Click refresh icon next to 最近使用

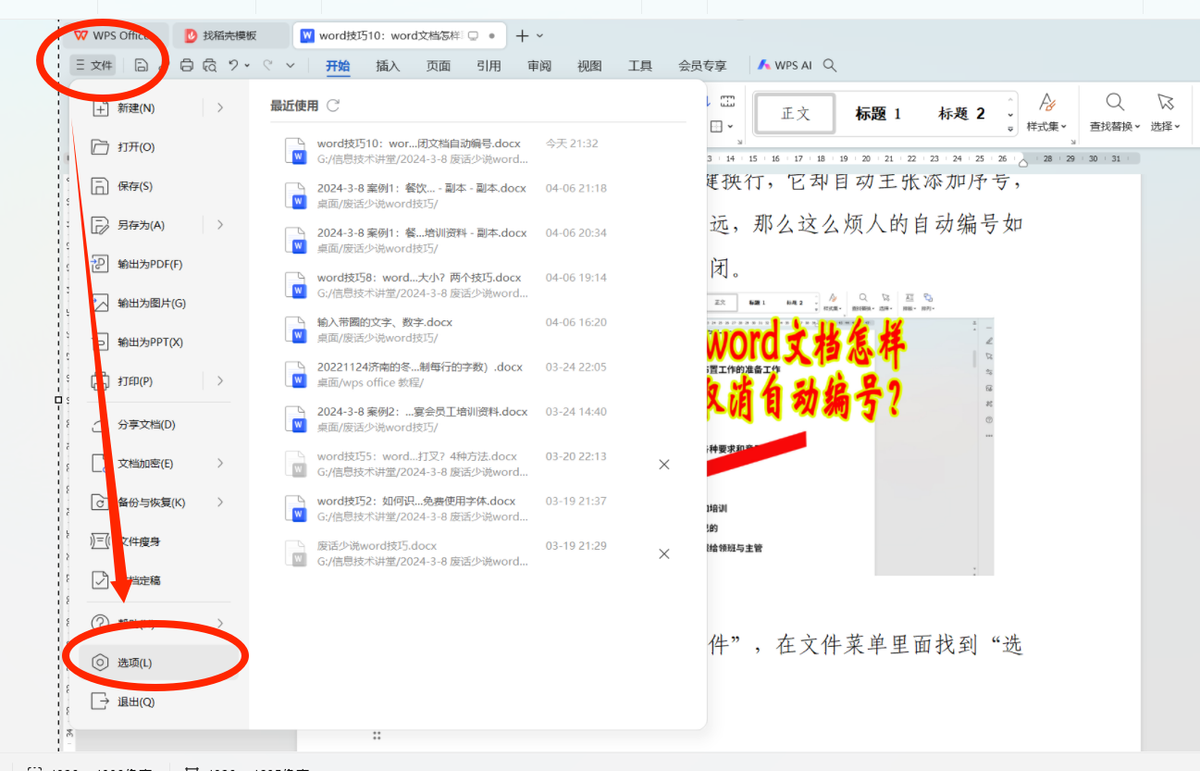[333, 105]
